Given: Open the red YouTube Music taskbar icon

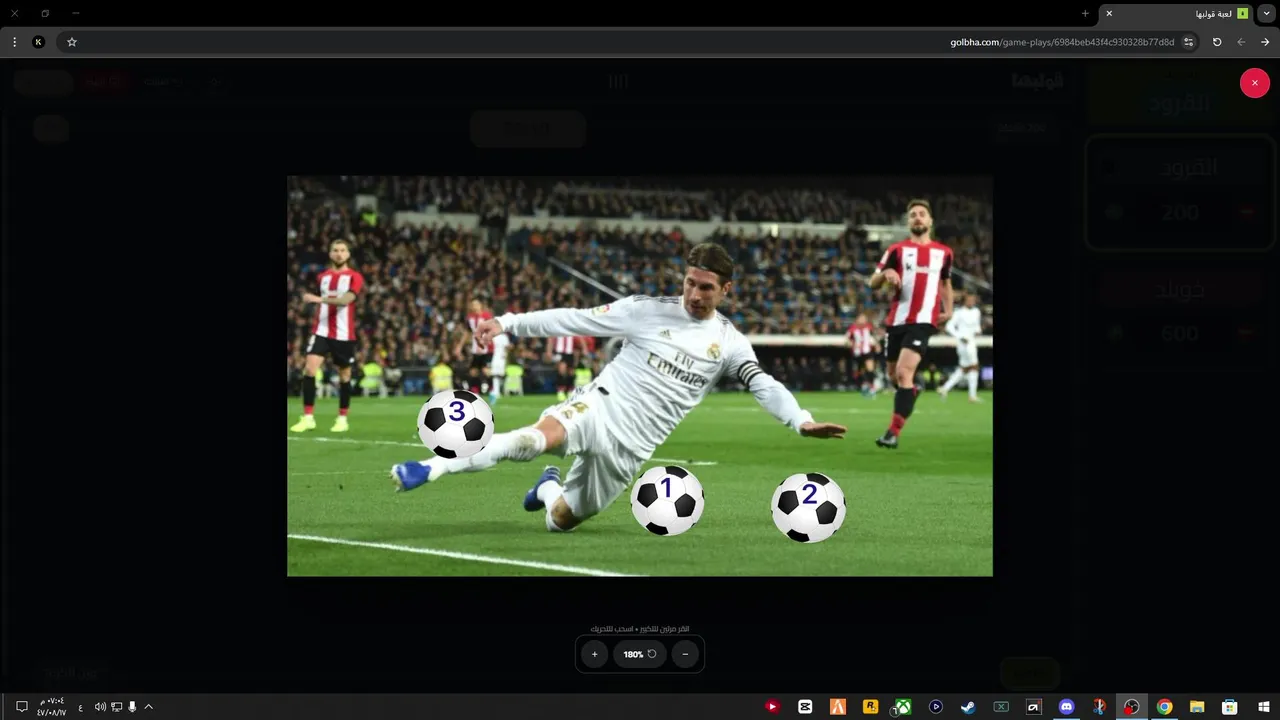Looking at the screenshot, I should coord(772,707).
